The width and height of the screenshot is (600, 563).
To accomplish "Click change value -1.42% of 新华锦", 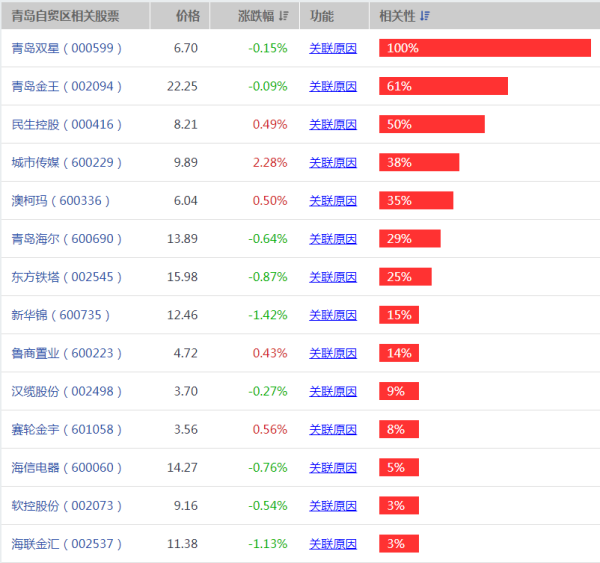I will [x=268, y=315].
